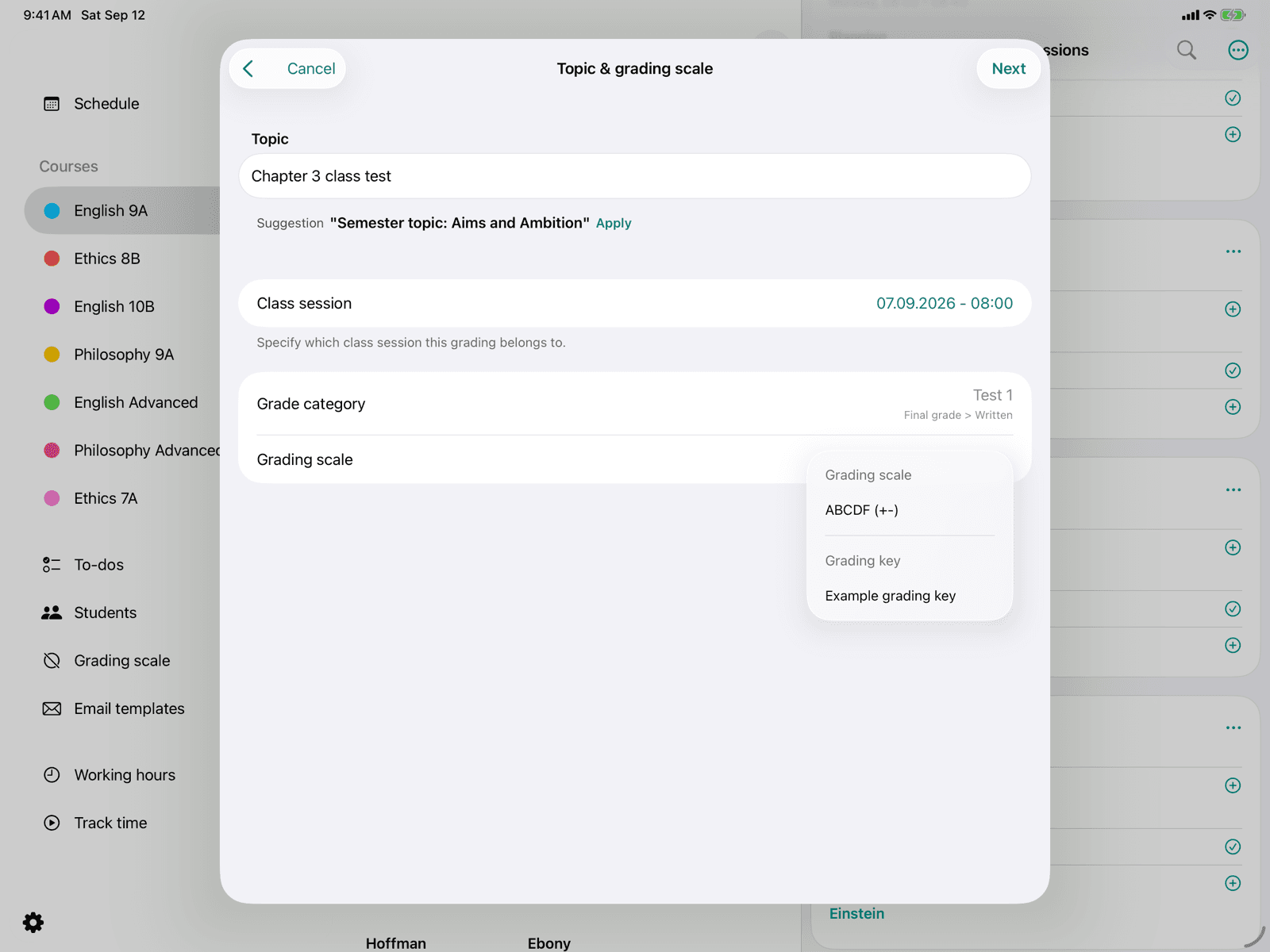The height and width of the screenshot is (952, 1270).
Task: Open English 10B course
Action: pyautogui.click(x=114, y=307)
